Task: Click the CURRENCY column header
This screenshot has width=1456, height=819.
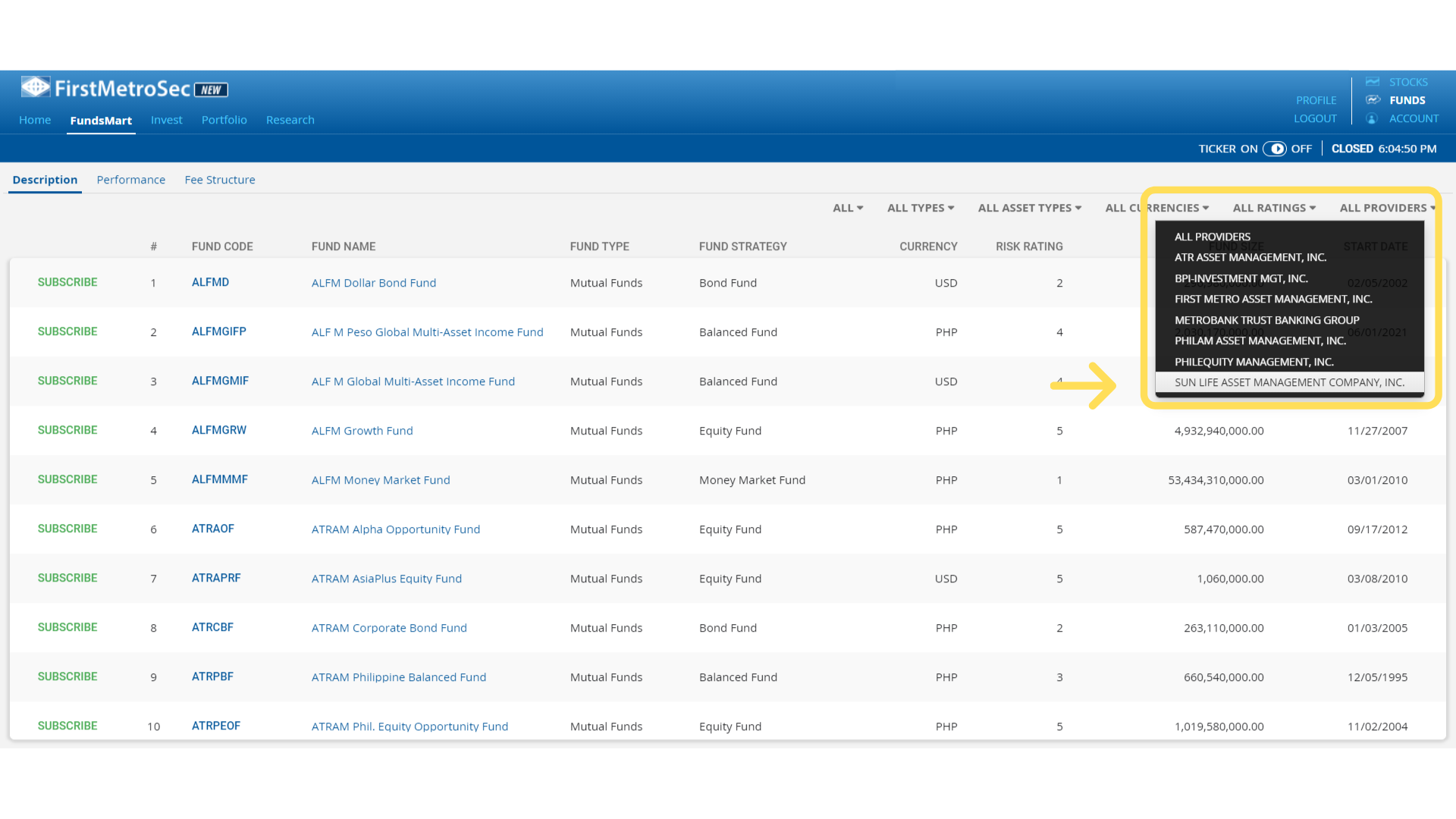Action: pyautogui.click(x=928, y=246)
